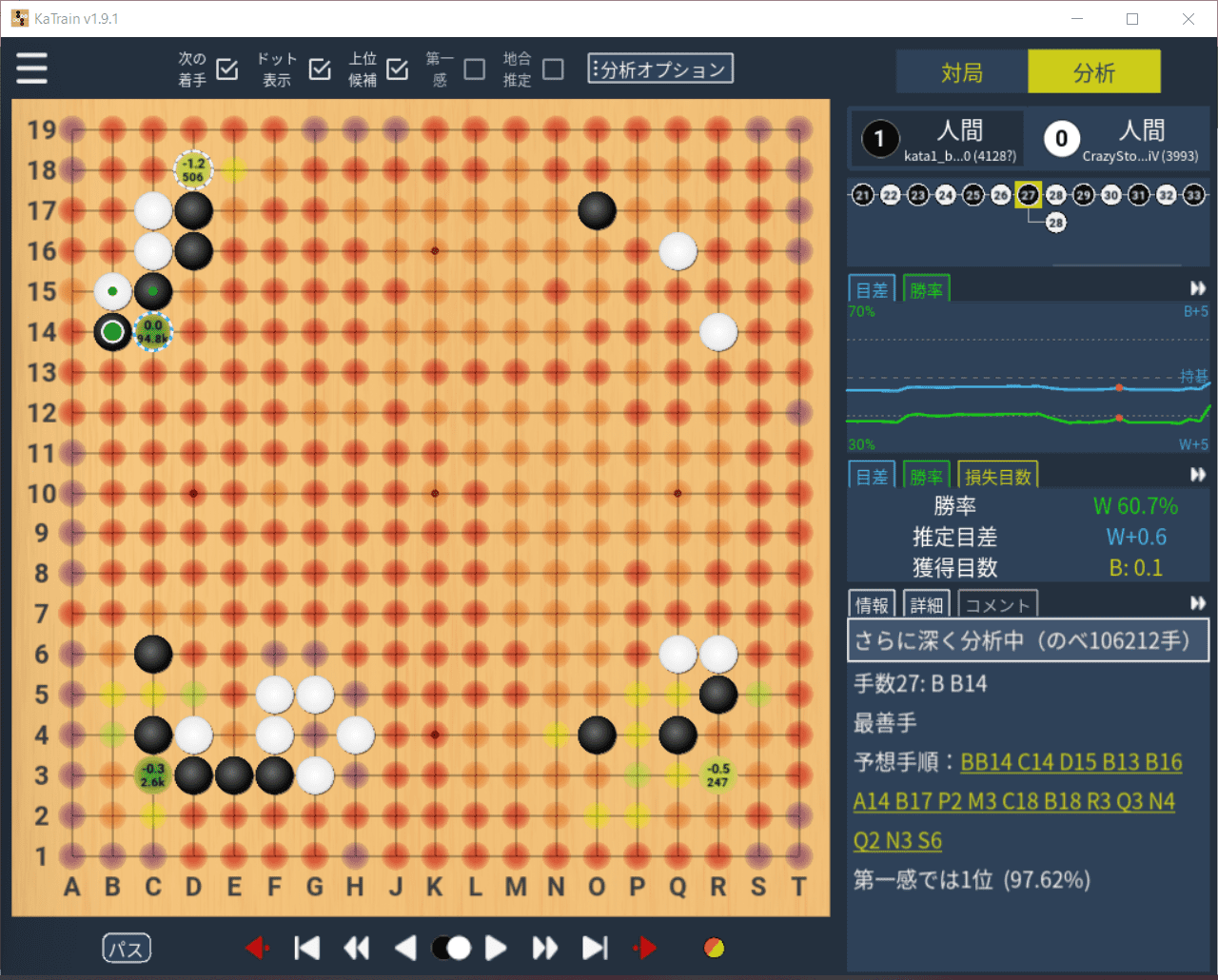Click the white player stone icon
The width and height of the screenshot is (1218, 980).
click(1061, 139)
